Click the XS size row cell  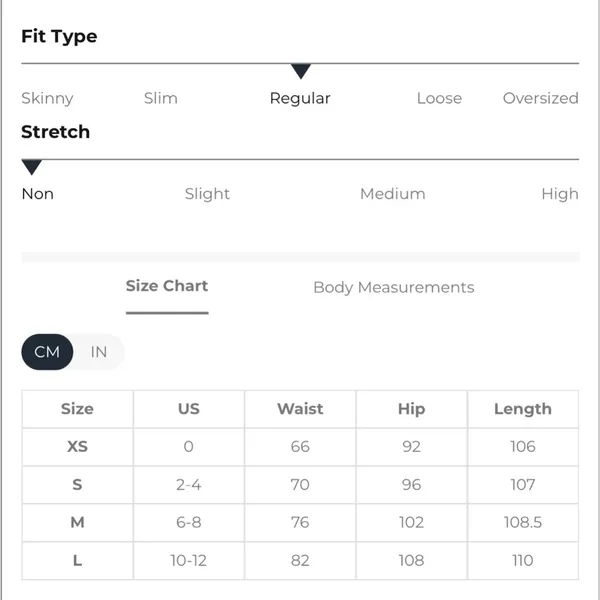pos(78,447)
